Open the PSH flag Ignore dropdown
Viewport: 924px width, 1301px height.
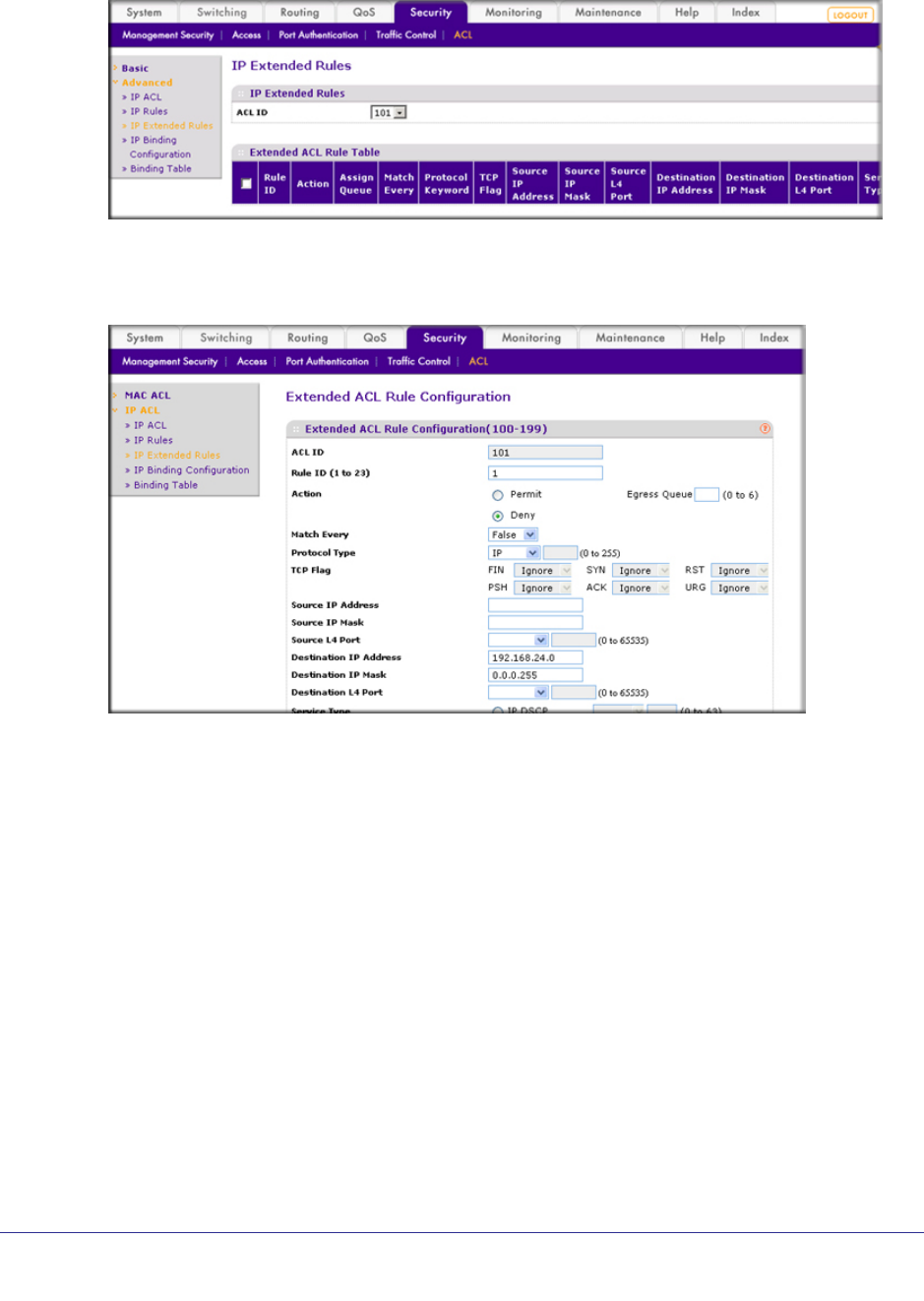coord(542,589)
